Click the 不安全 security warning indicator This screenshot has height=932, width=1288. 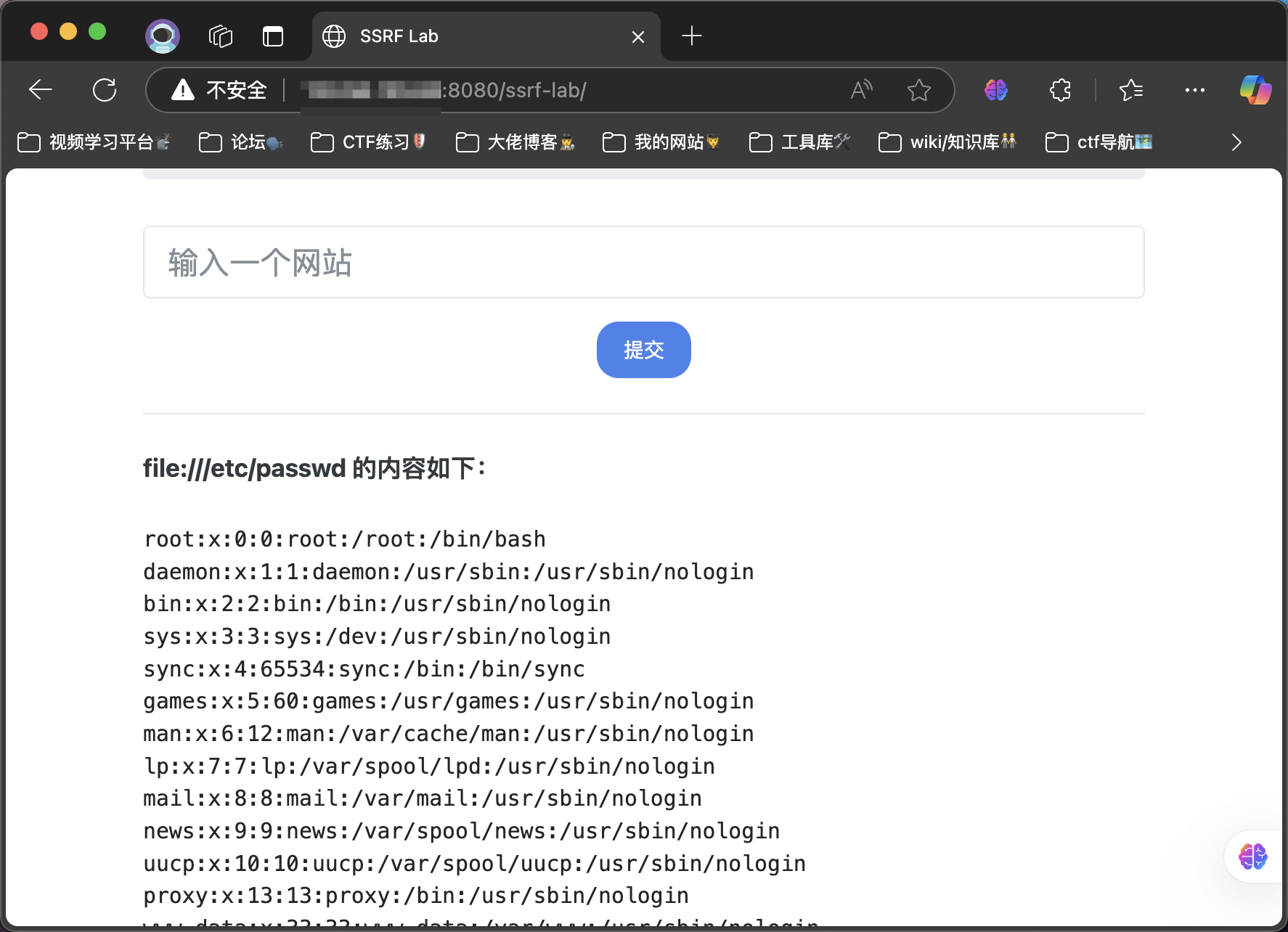[218, 89]
